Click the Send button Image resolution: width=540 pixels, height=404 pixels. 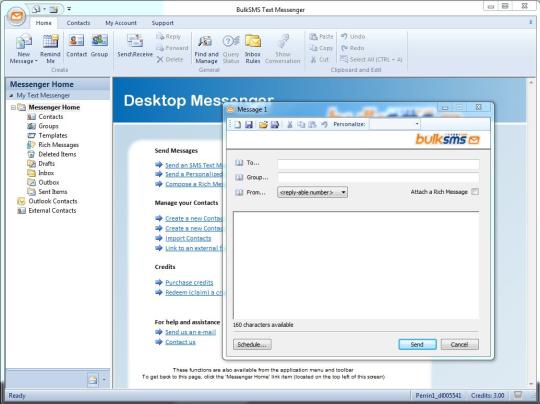[x=417, y=344]
